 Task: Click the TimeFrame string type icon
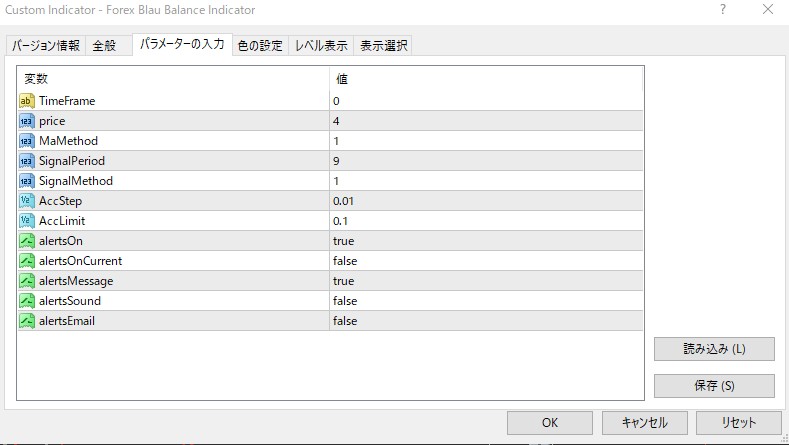(27, 101)
